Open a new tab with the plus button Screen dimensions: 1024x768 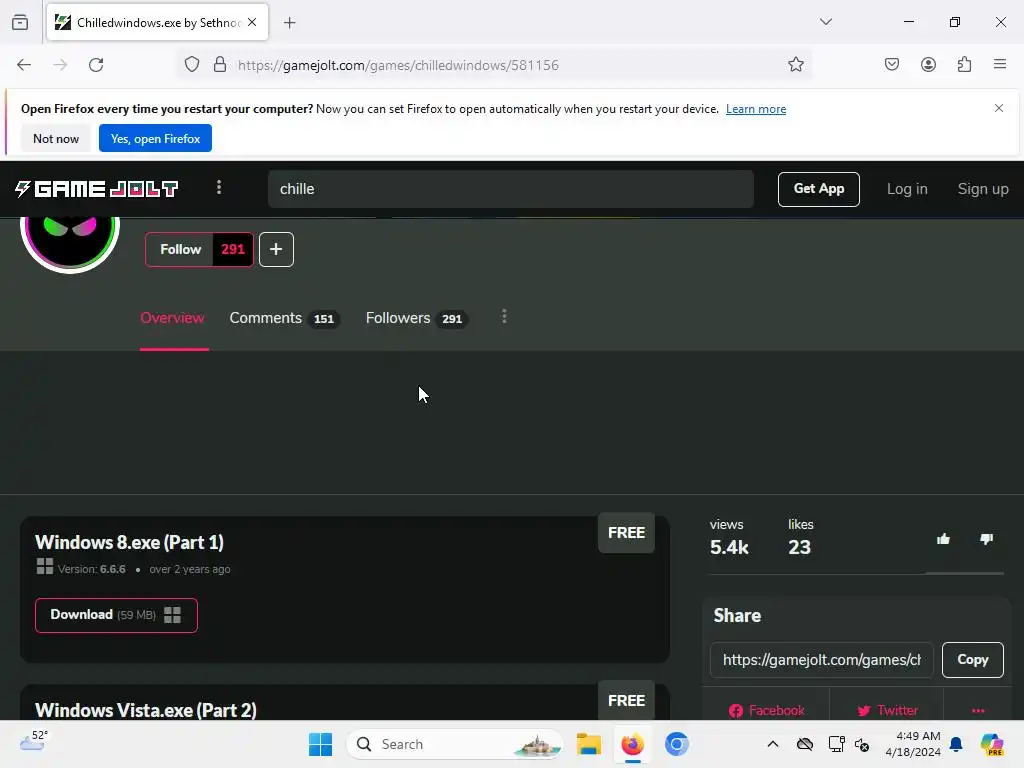(289, 23)
